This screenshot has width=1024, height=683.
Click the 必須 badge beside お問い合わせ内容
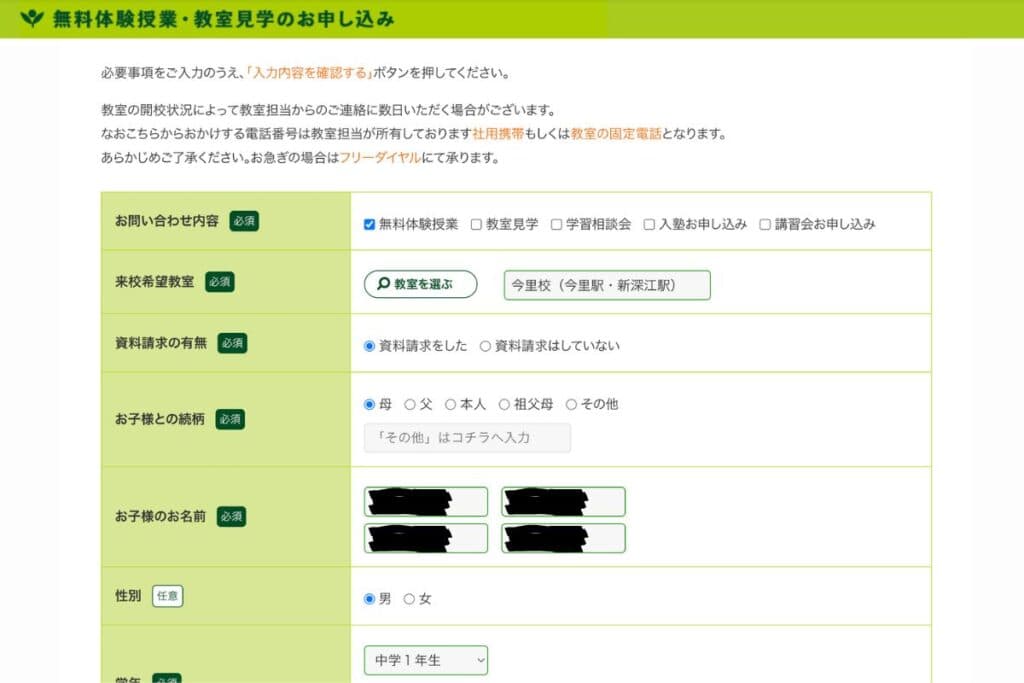[x=244, y=221]
